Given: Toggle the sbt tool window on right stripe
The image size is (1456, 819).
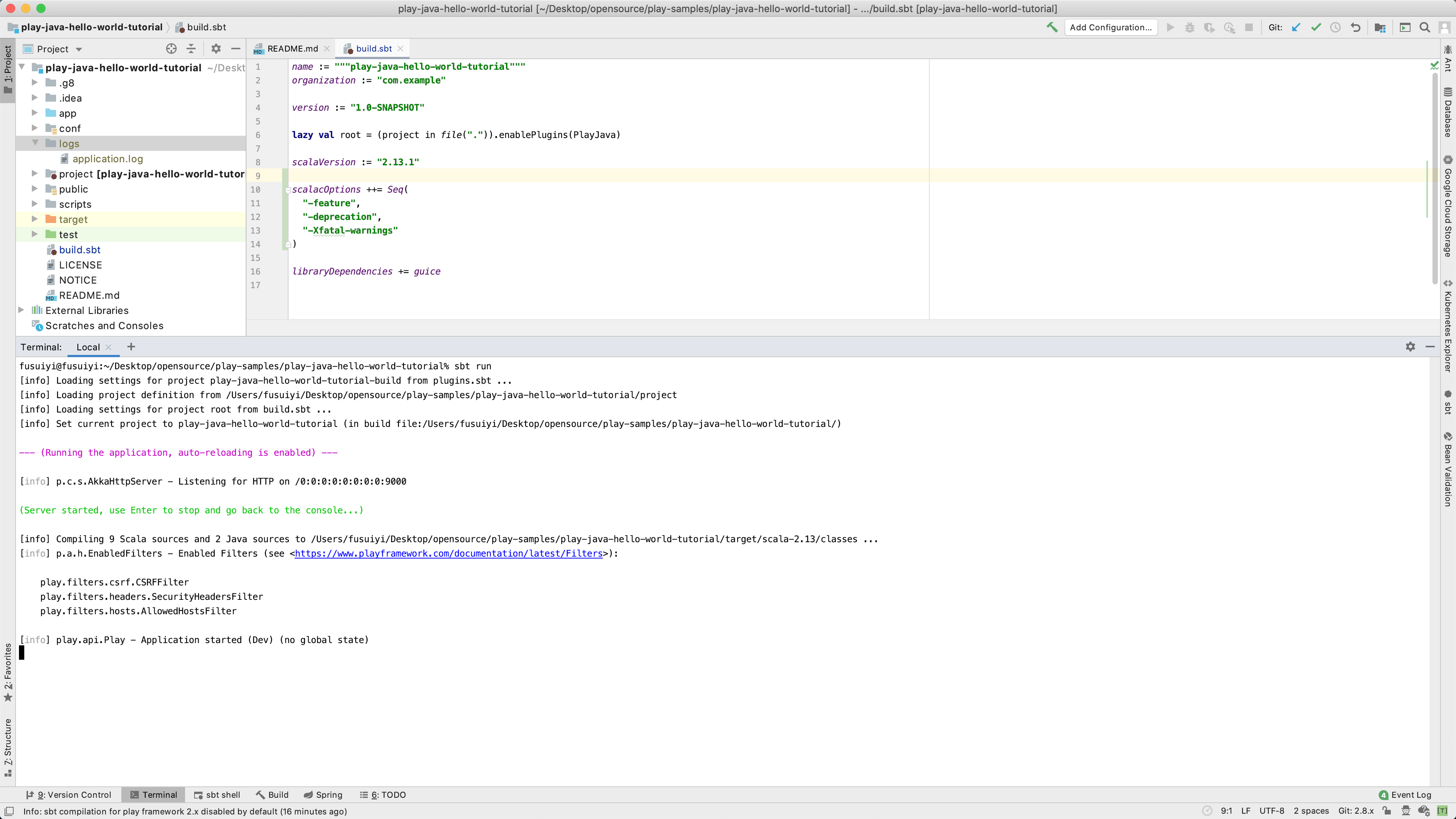Looking at the screenshot, I should pyautogui.click(x=1448, y=402).
